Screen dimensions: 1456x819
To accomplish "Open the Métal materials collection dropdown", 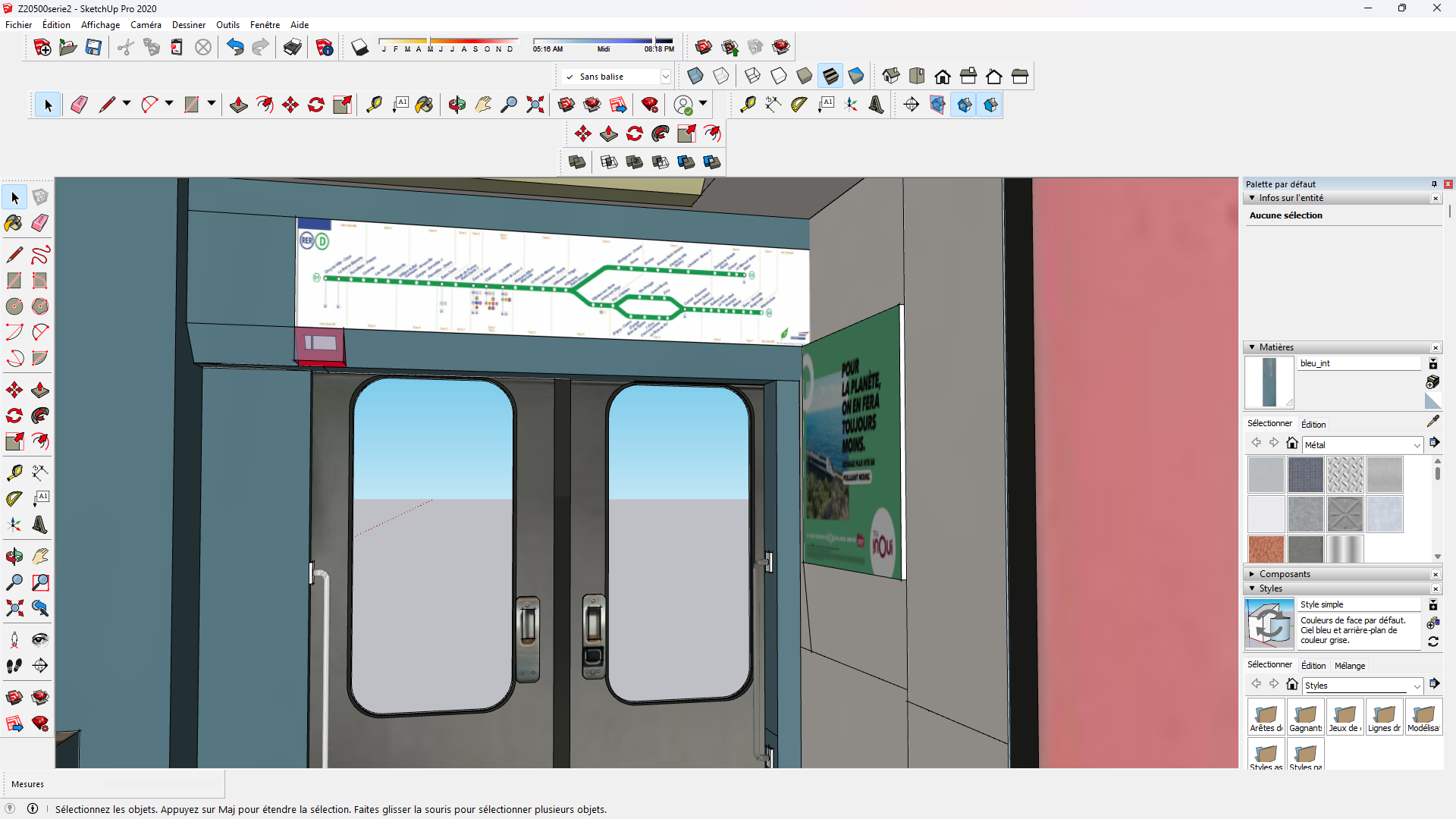I will [1416, 445].
